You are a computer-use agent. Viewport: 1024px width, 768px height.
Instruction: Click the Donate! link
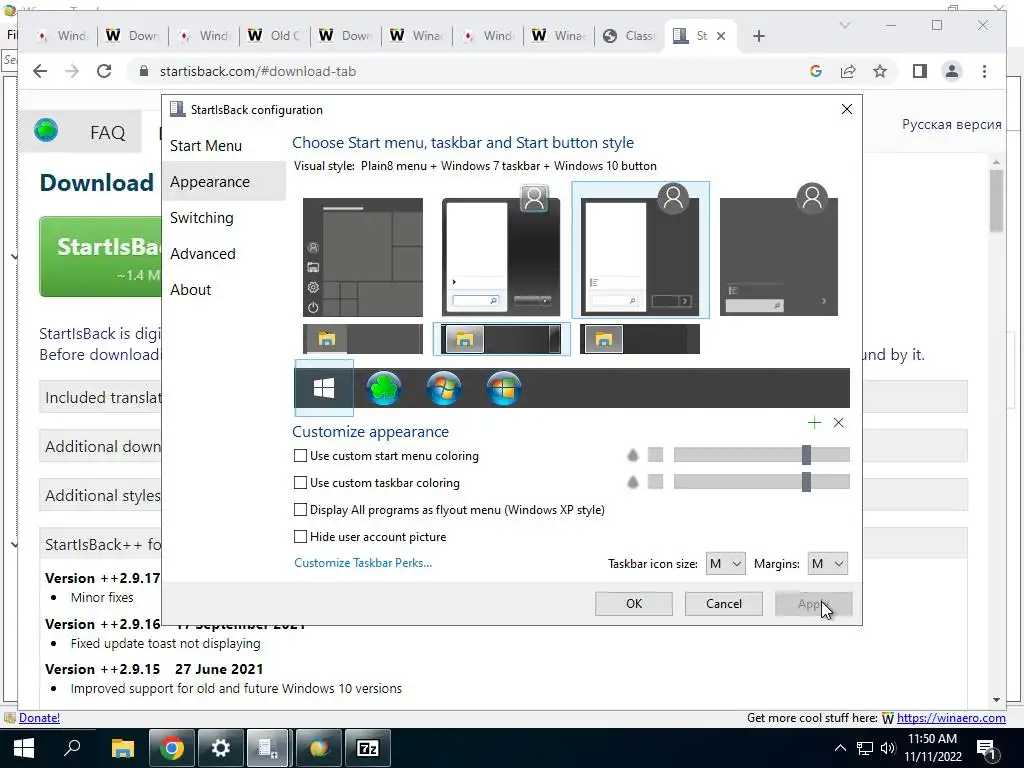[x=39, y=718]
